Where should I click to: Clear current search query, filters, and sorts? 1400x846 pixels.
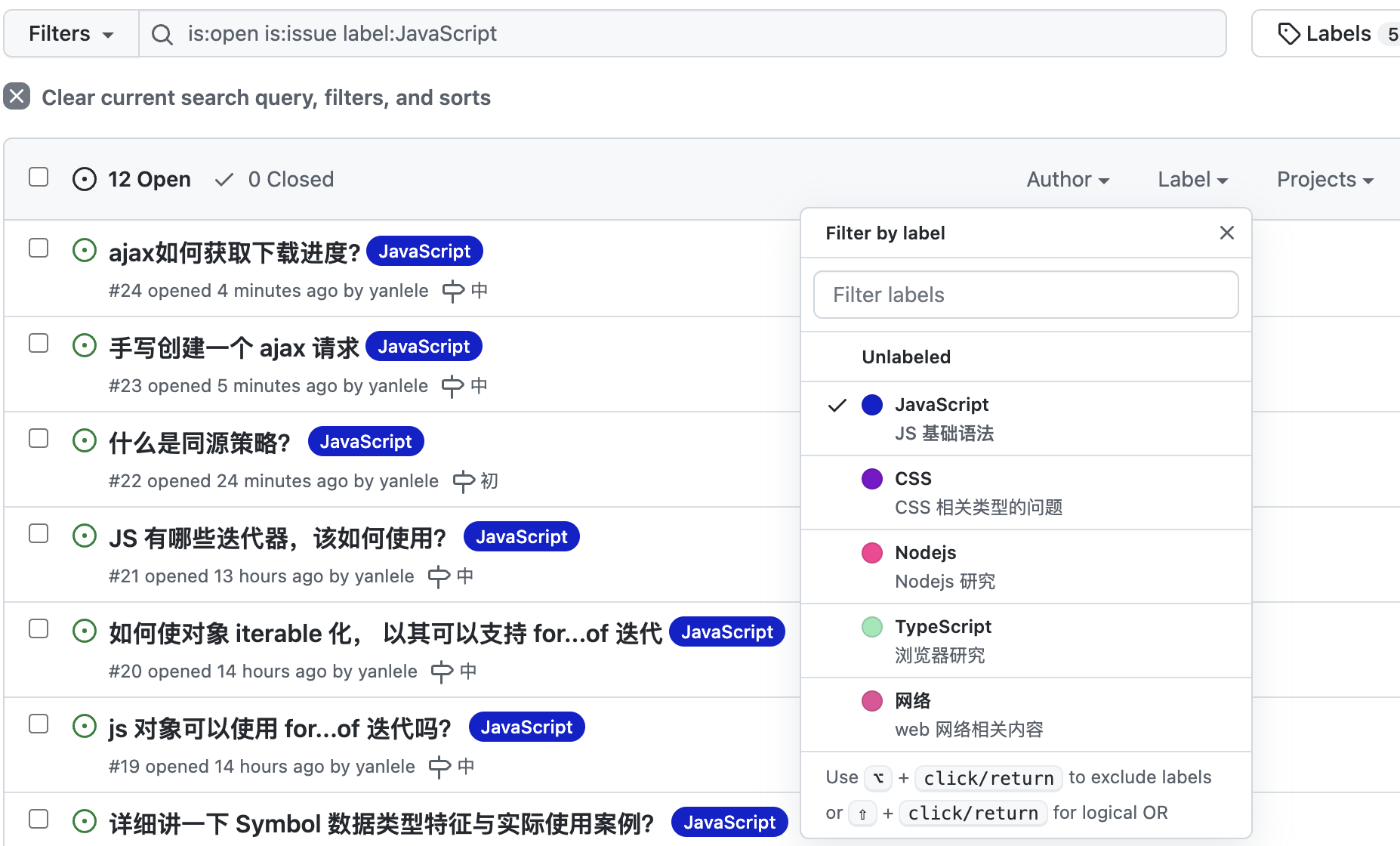247,97
